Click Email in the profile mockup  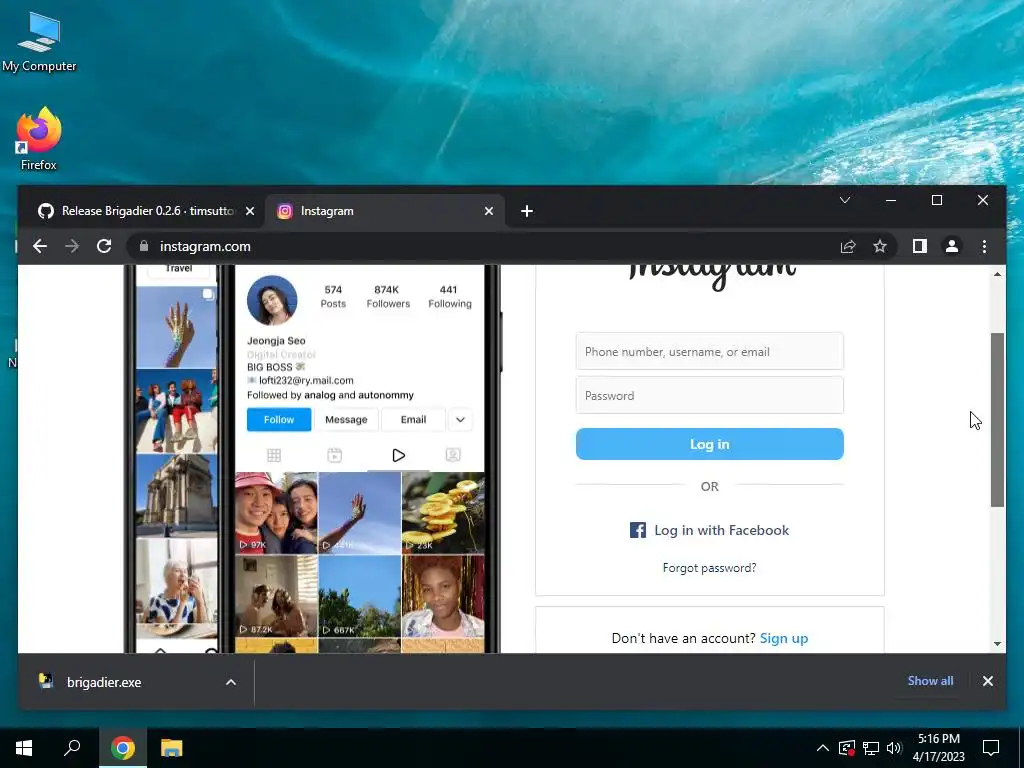pos(413,419)
